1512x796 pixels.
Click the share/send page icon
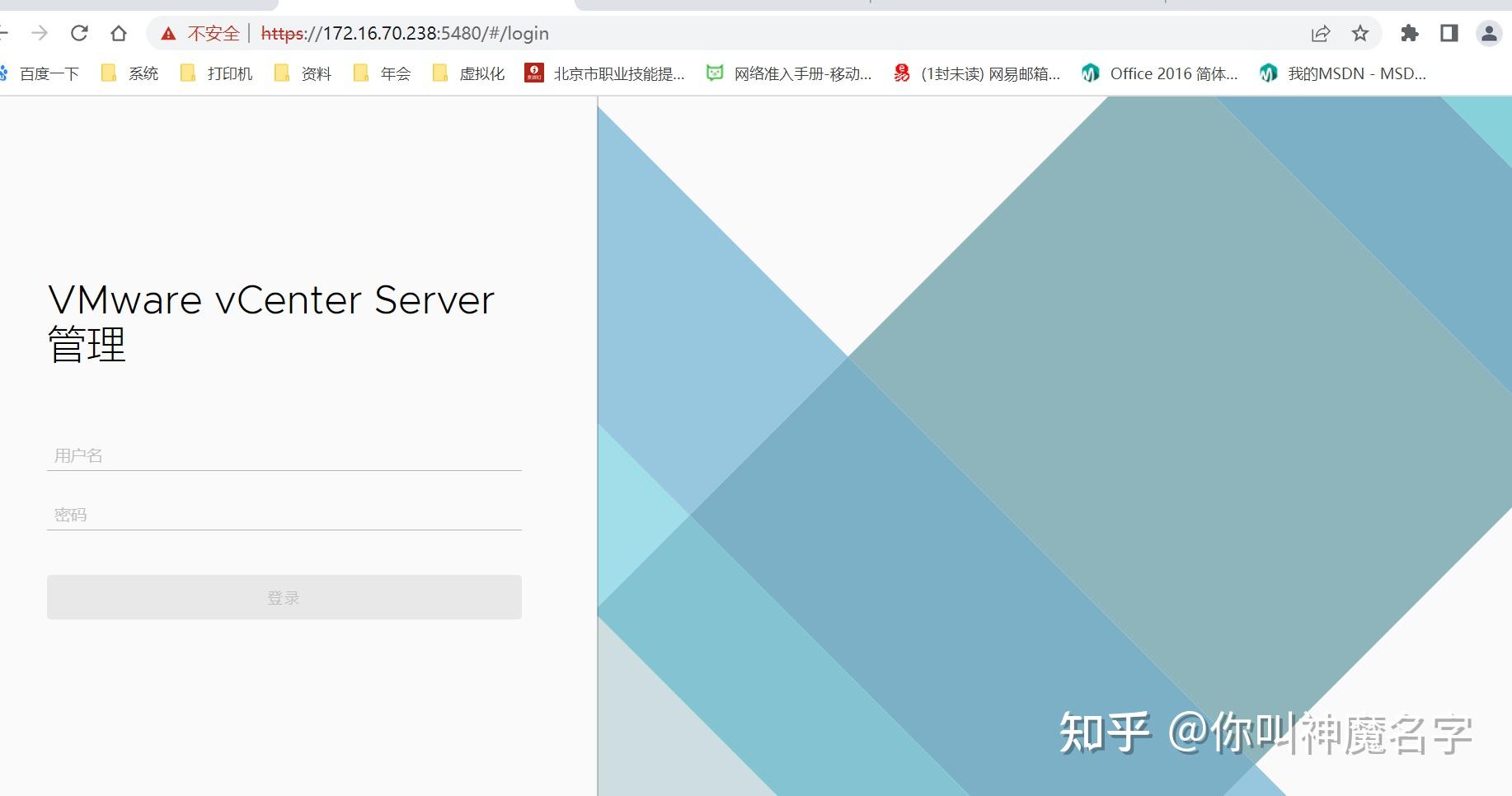coord(1320,33)
